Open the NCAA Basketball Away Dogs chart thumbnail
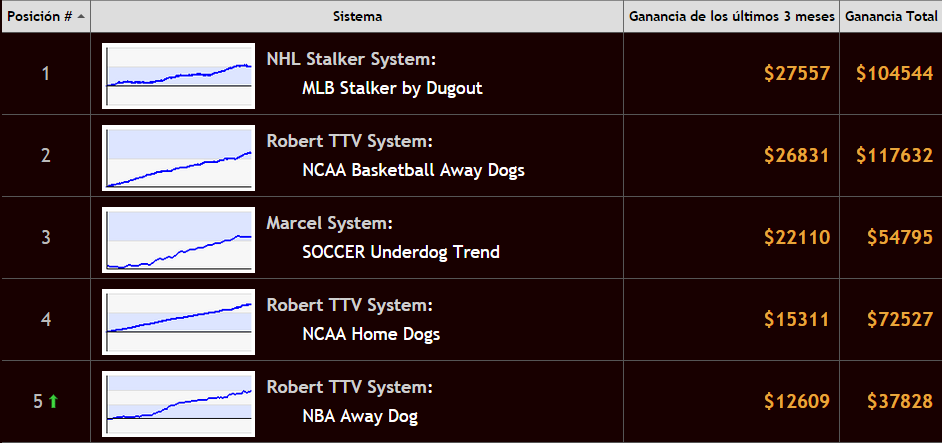This screenshot has width=942, height=443. pos(178,157)
